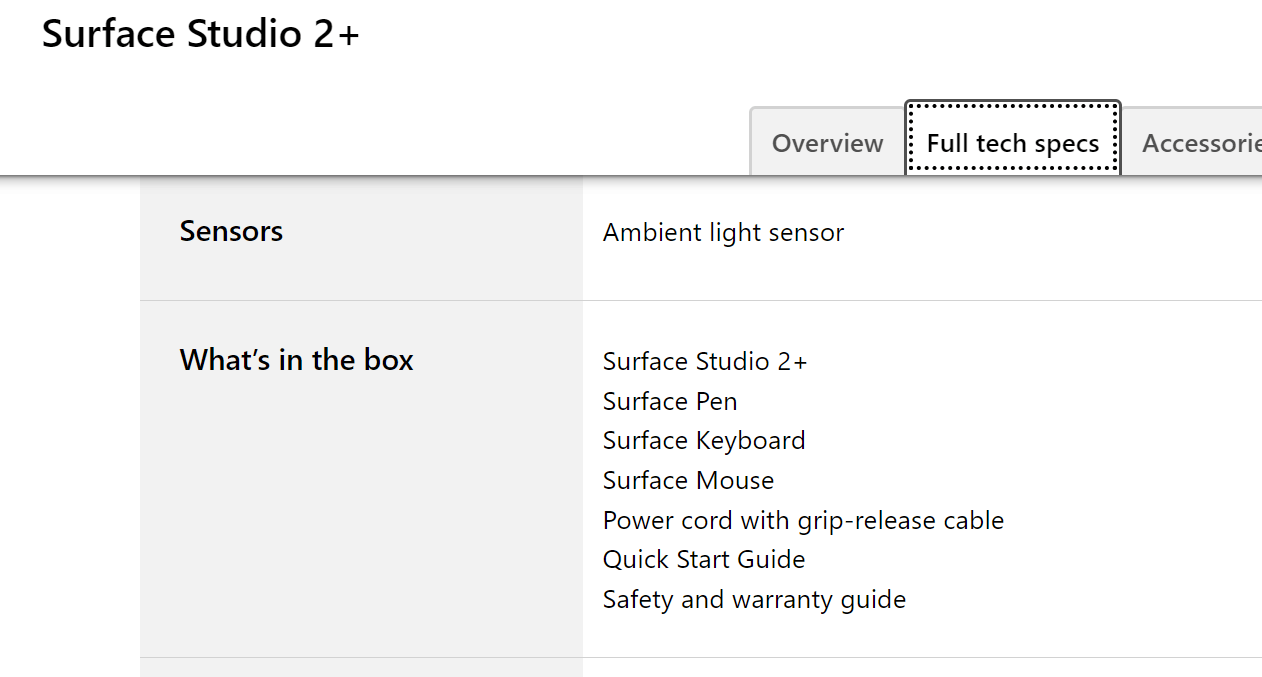The image size is (1262, 677).
Task: Click the Power cord list item
Action: 803,520
